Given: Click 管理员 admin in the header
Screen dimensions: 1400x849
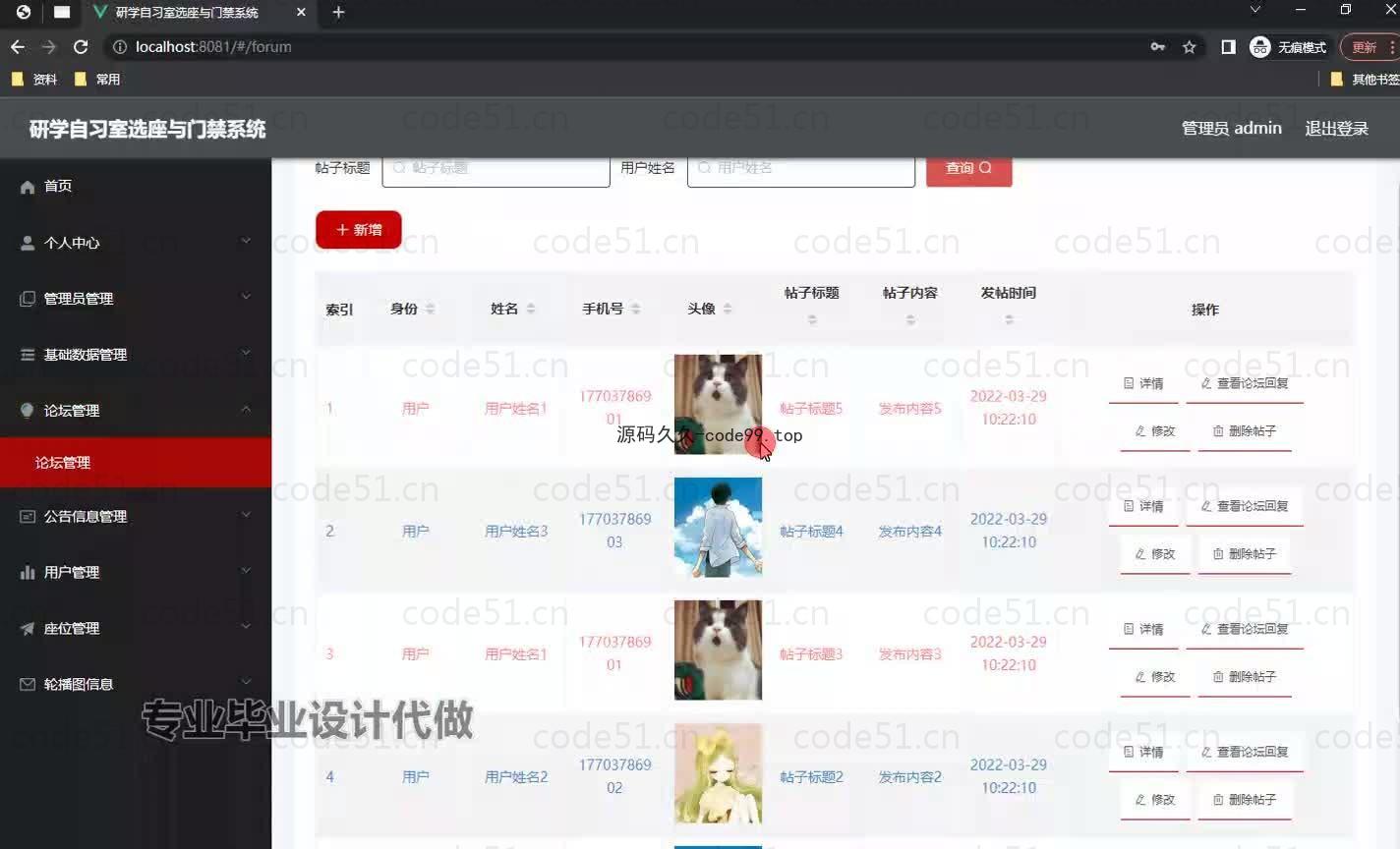Looking at the screenshot, I should [x=1231, y=129].
